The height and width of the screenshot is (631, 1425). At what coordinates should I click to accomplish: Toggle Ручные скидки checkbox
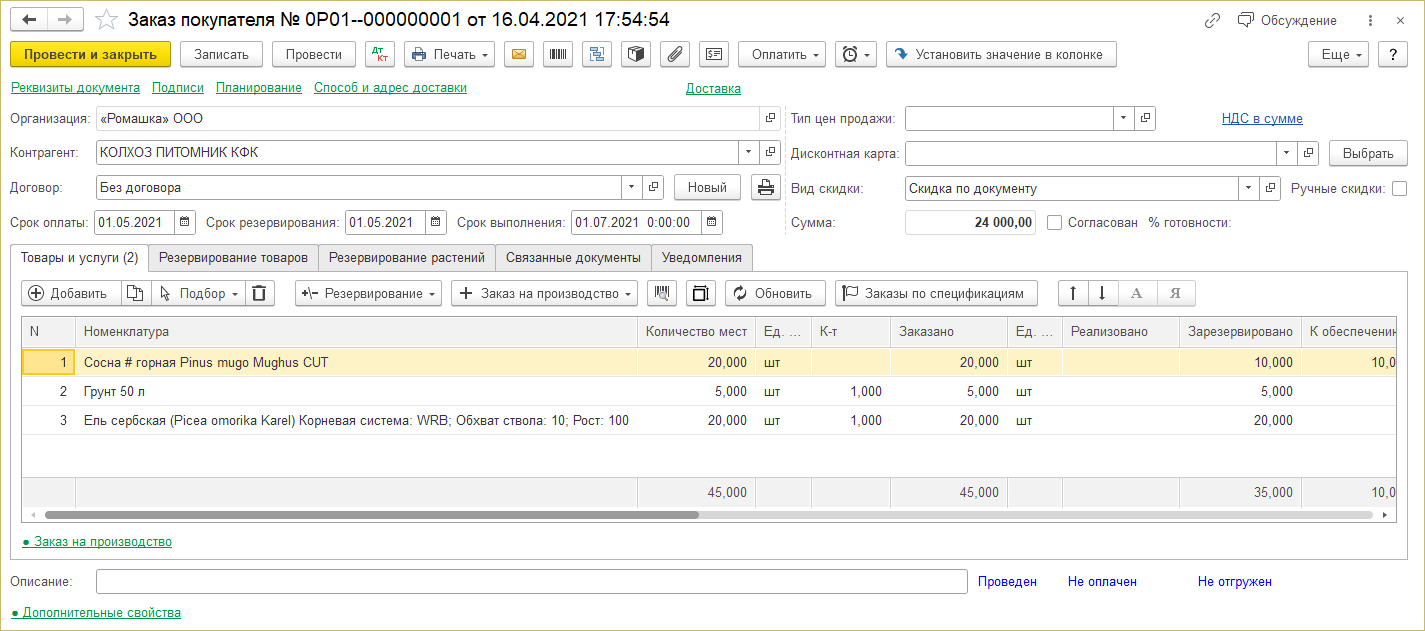[x=1399, y=188]
